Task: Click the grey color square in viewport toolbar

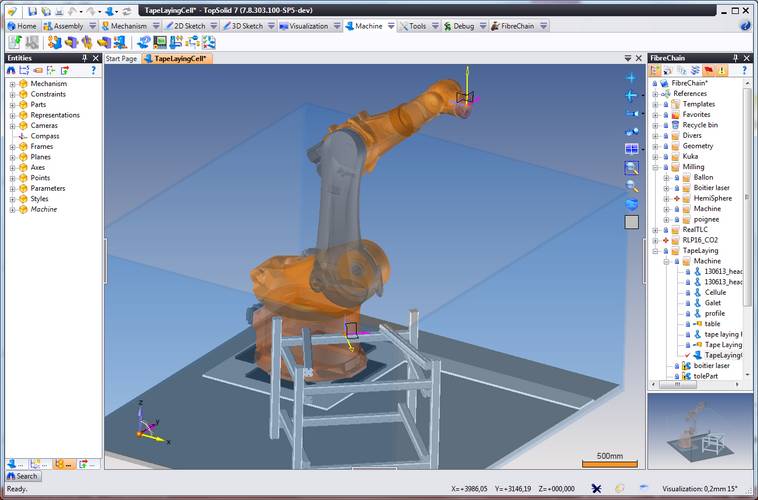Action: point(631,222)
